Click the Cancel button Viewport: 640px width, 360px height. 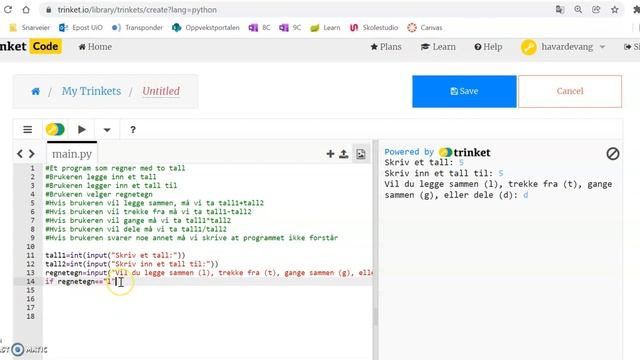(570, 91)
